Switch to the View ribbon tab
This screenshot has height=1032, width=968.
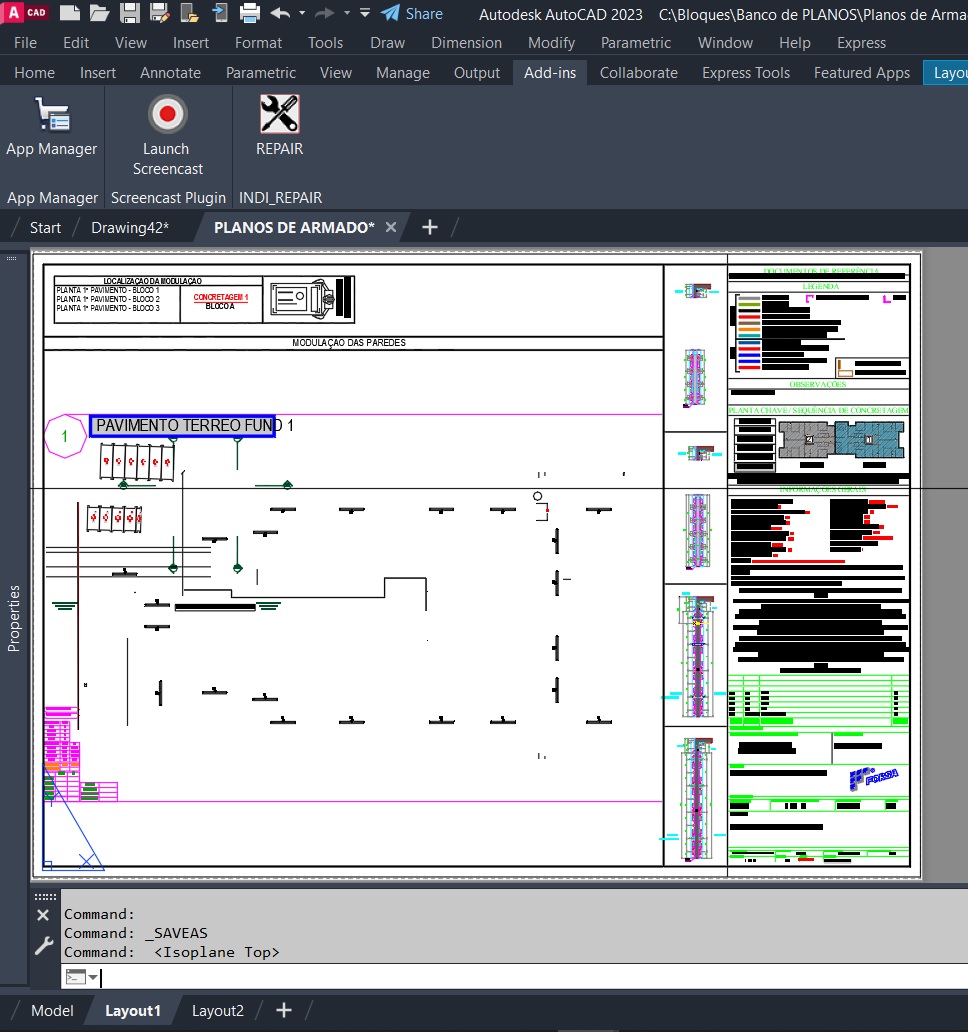click(336, 72)
